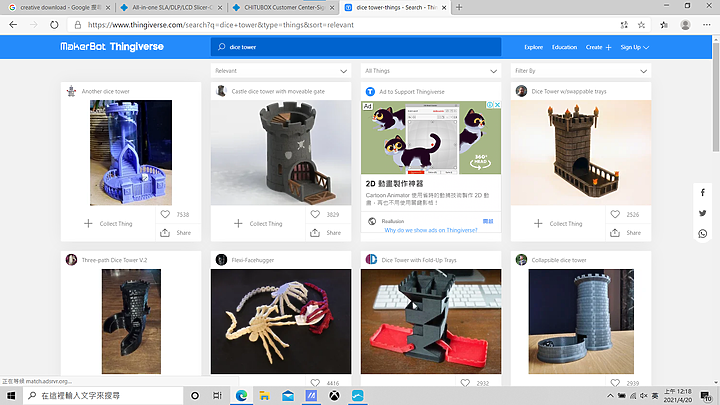Collect Thing for Dice Tower w/swappable trays
This screenshot has height=405, width=720.
[558, 224]
